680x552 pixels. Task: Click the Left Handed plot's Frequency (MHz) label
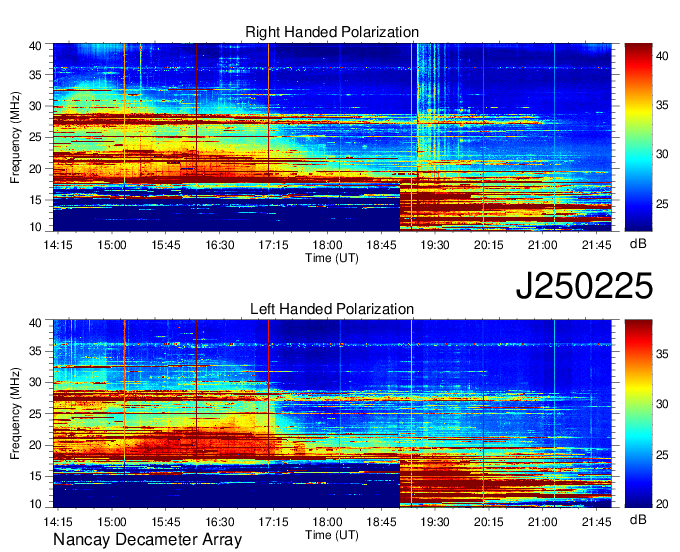coord(15,414)
